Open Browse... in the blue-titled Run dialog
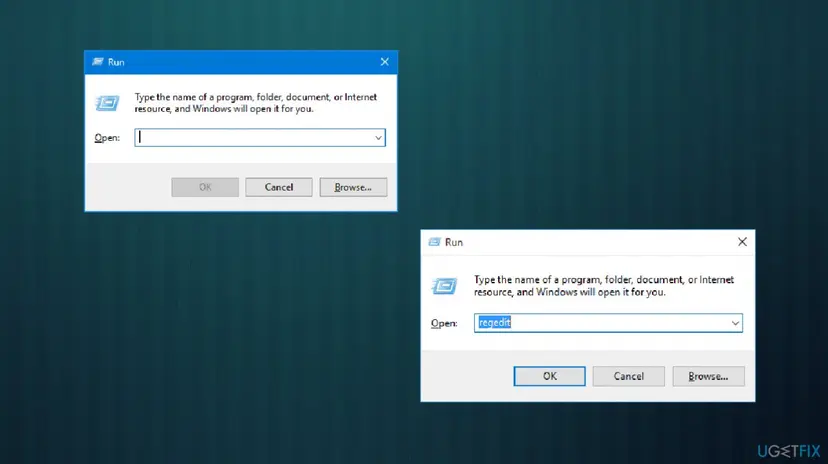The width and height of the screenshot is (828, 464). click(353, 187)
